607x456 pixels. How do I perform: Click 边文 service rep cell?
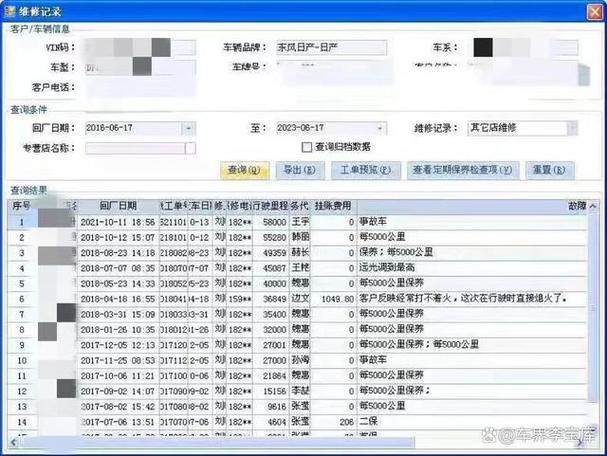point(300,299)
